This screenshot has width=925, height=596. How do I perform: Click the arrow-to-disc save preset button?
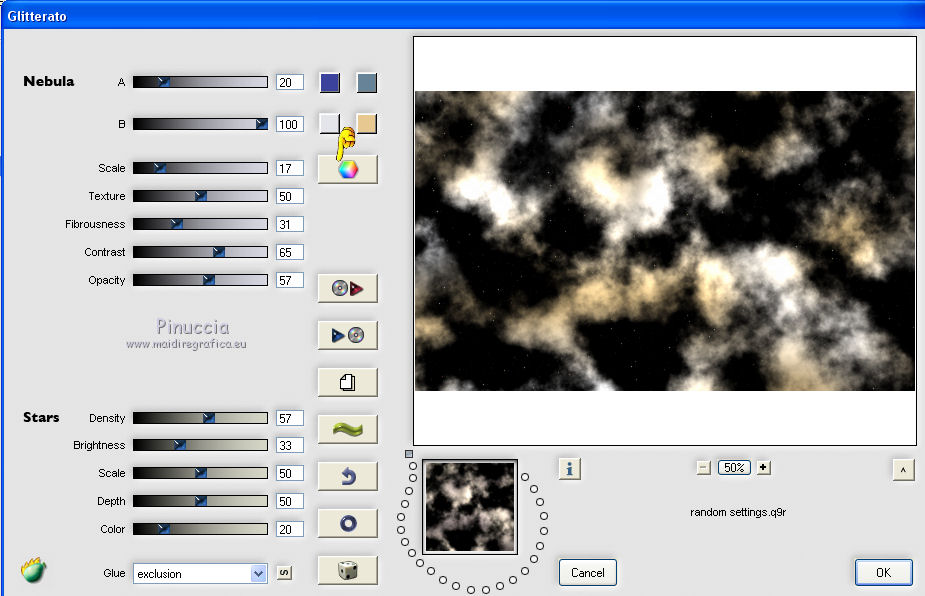pos(347,335)
